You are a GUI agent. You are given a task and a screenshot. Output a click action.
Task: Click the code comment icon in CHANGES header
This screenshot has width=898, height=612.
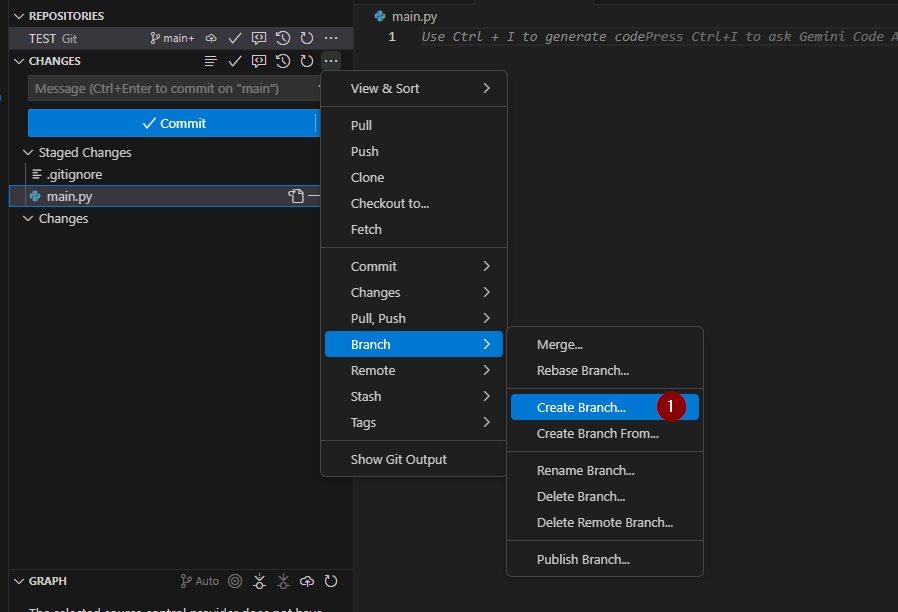coord(259,61)
